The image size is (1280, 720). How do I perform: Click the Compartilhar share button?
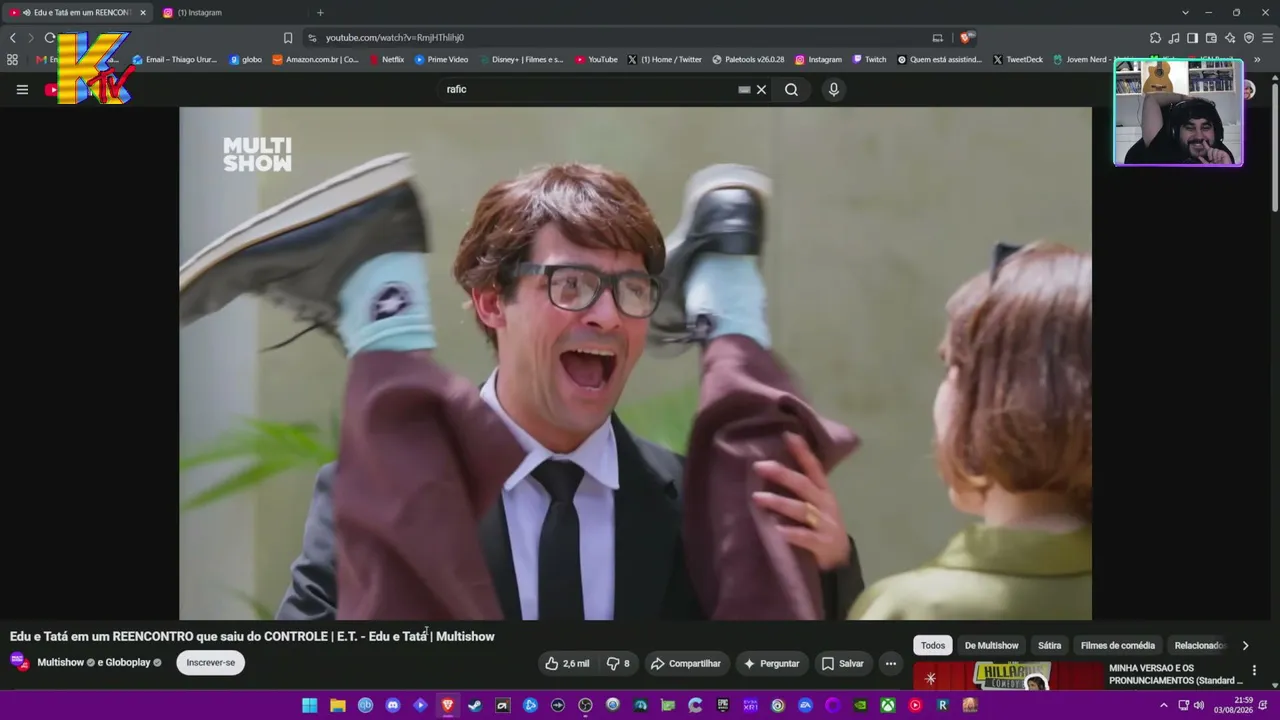685,663
